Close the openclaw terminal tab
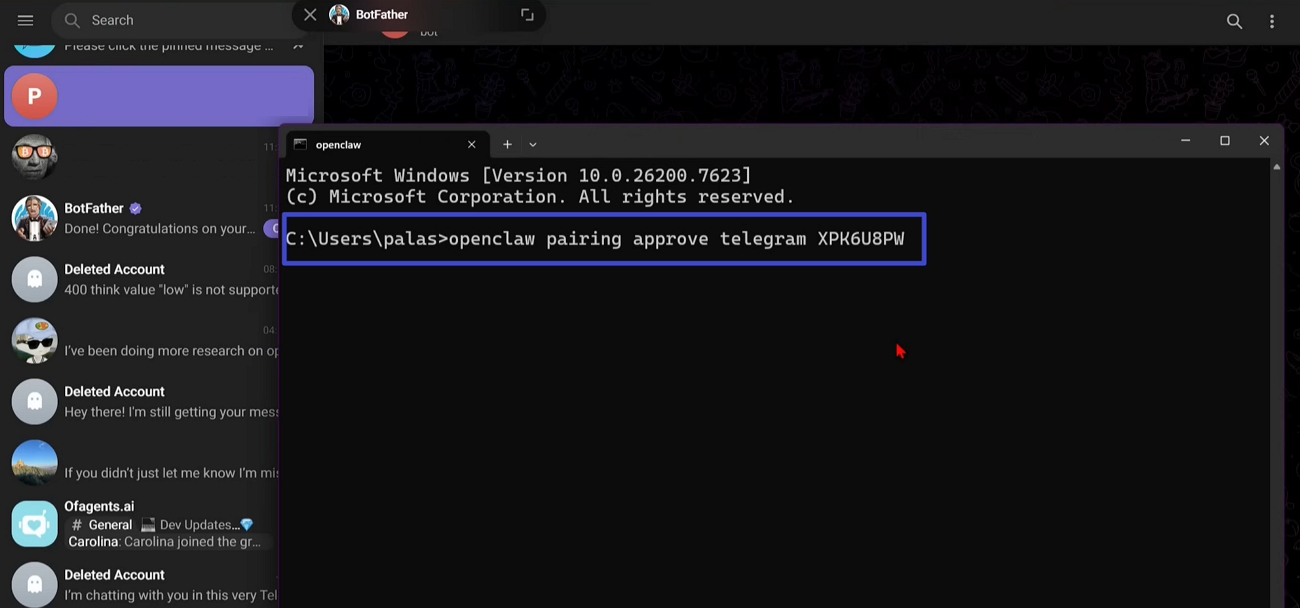1300x608 pixels. pos(472,144)
